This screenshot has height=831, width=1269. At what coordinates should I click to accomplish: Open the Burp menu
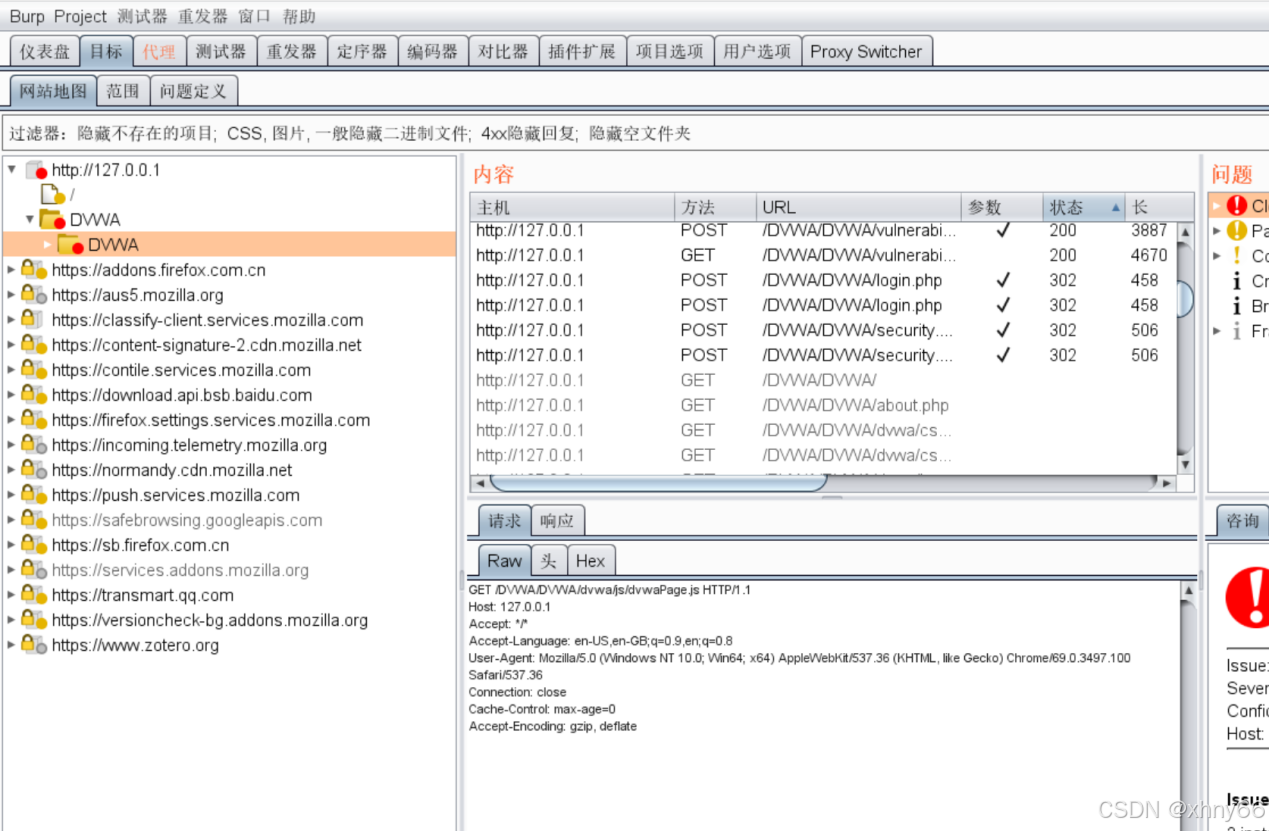(27, 16)
